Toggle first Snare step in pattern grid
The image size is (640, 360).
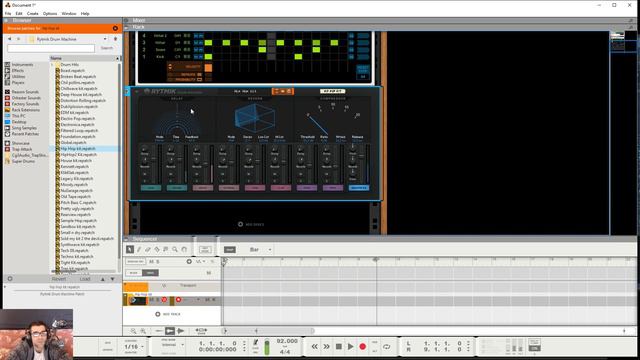click(262, 49)
